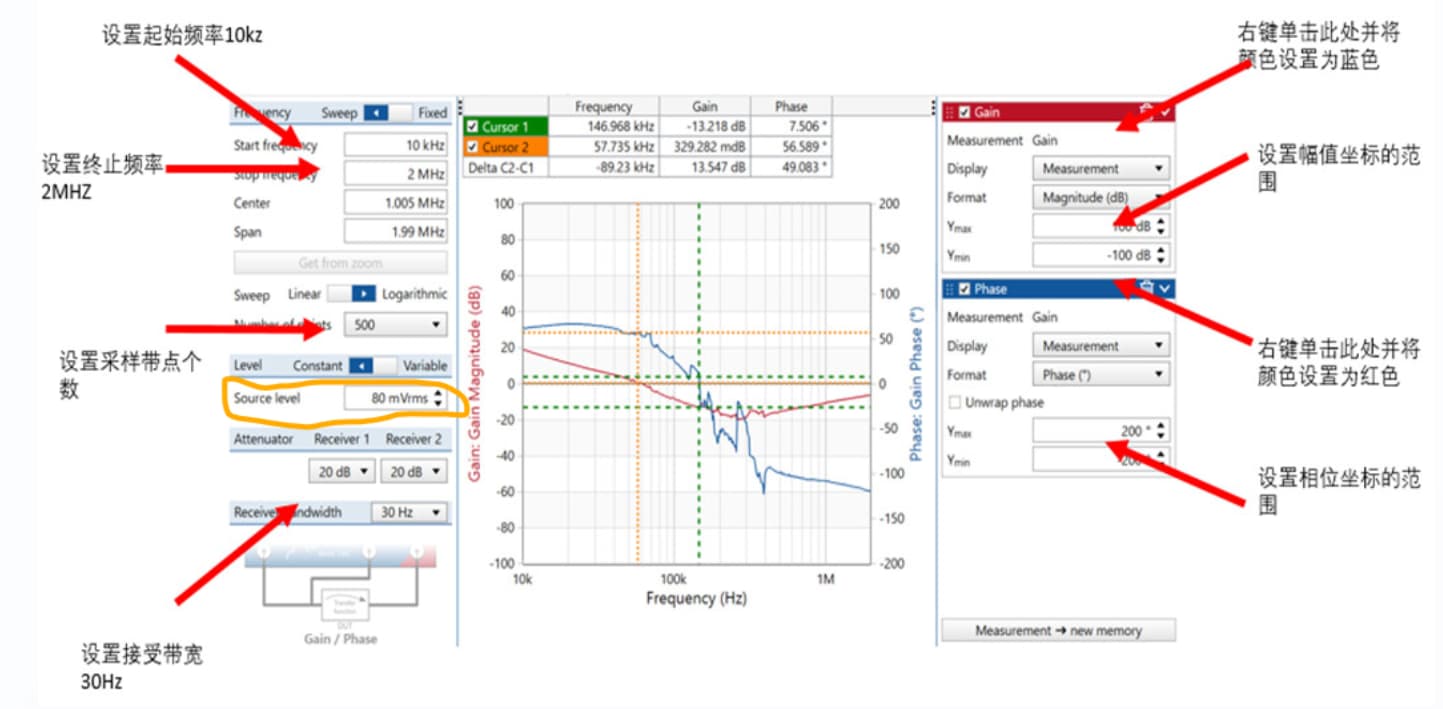Click the Phase trace panel drag handle
This screenshot has width=1443, height=709.
[950, 289]
